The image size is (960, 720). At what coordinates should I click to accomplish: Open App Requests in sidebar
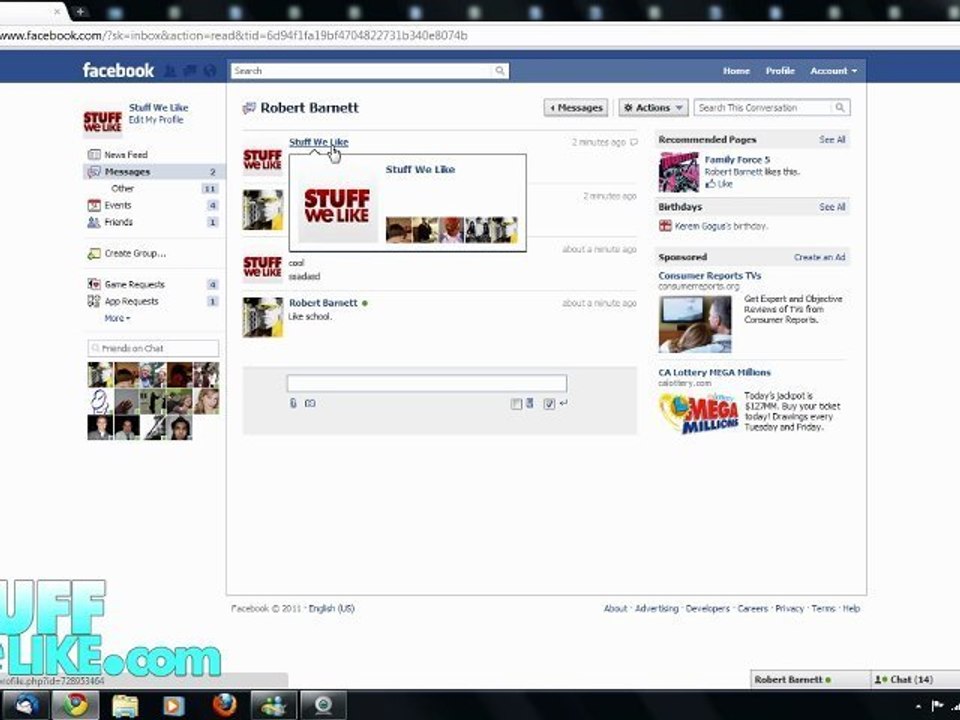click(x=131, y=301)
